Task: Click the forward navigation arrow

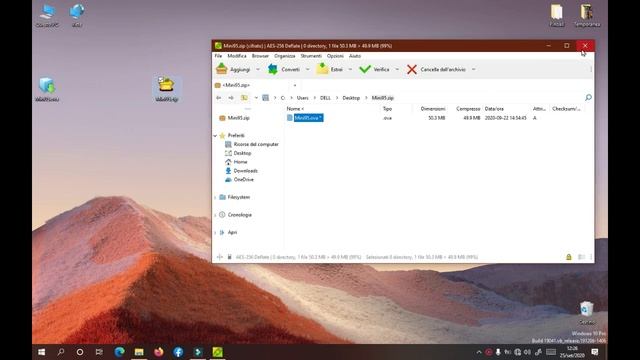Action: [231, 98]
